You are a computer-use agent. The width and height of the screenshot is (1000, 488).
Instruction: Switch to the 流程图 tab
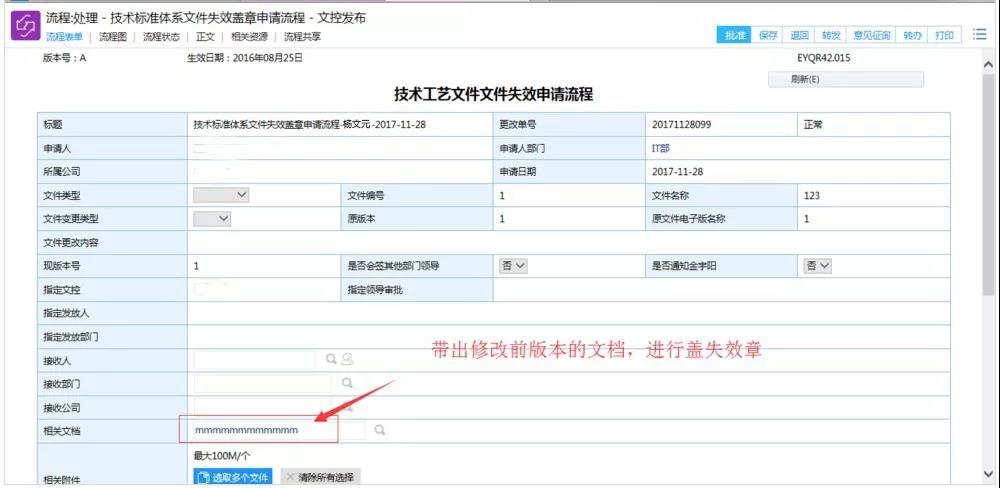coord(113,37)
